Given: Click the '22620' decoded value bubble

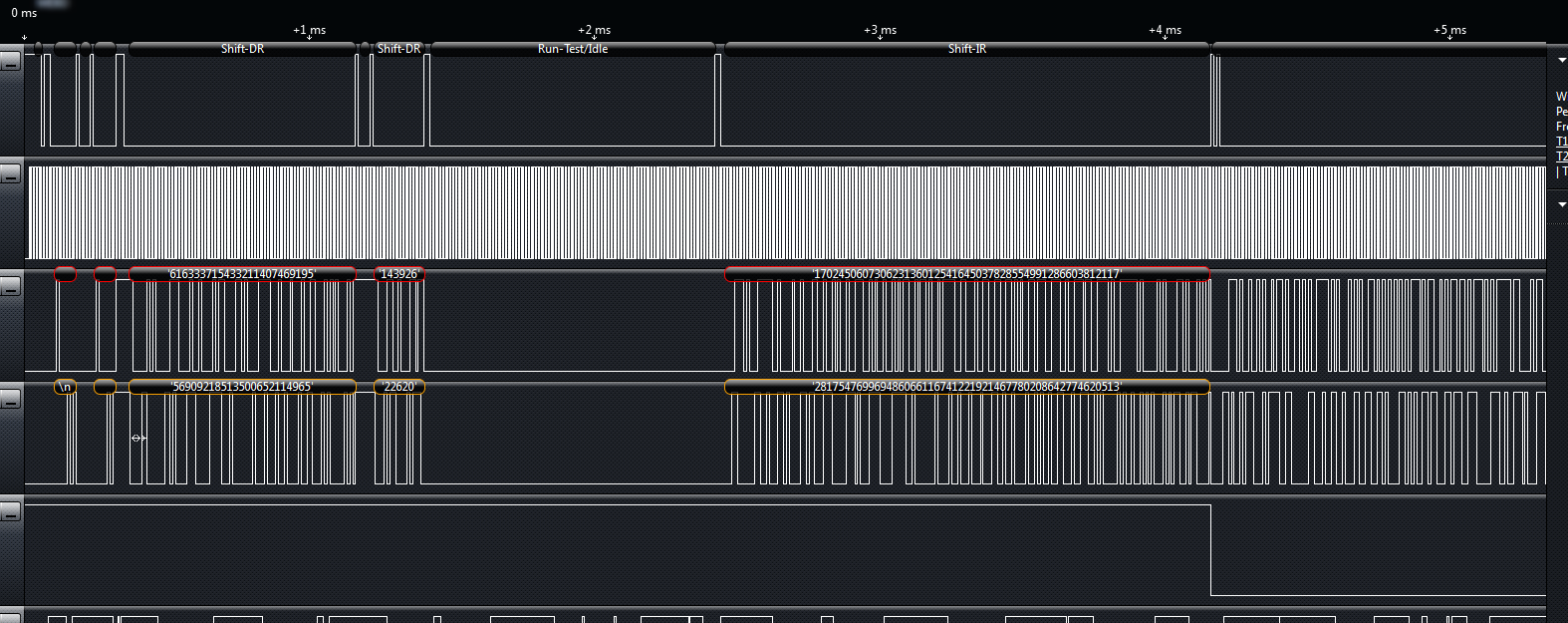Looking at the screenshot, I should tap(398, 387).
